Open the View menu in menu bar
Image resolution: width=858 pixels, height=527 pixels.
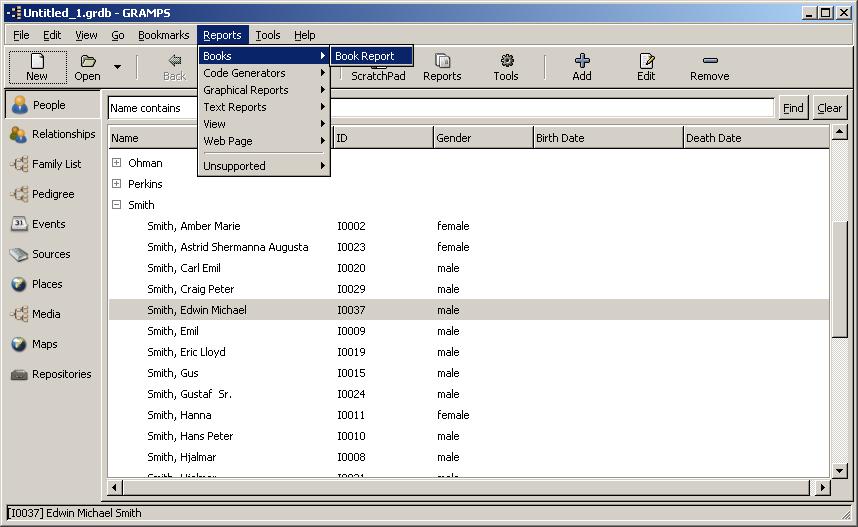pyautogui.click(x=86, y=35)
